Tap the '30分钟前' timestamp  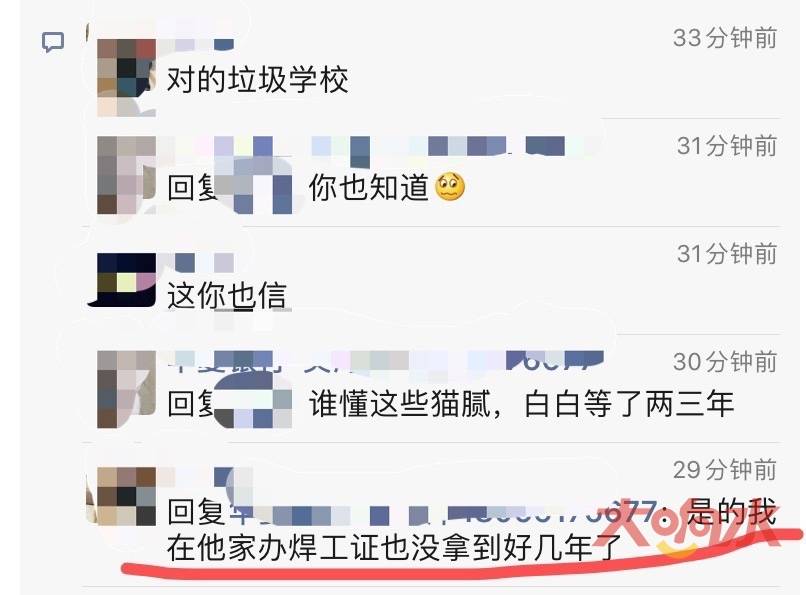pyautogui.click(x=725, y=362)
